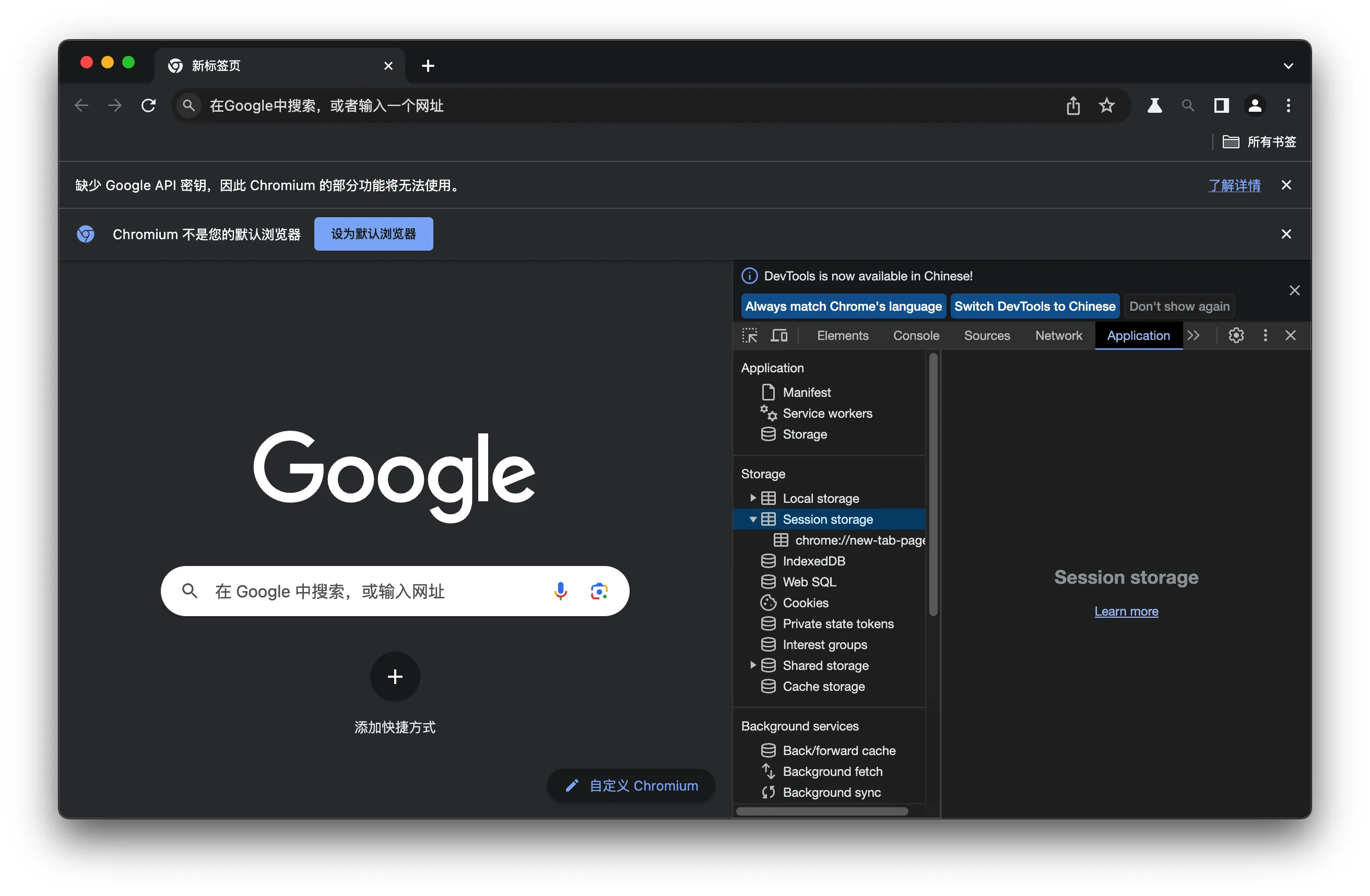Show more DevTools tabs chevron
Screen dimensions: 1370x896
click(1194, 335)
